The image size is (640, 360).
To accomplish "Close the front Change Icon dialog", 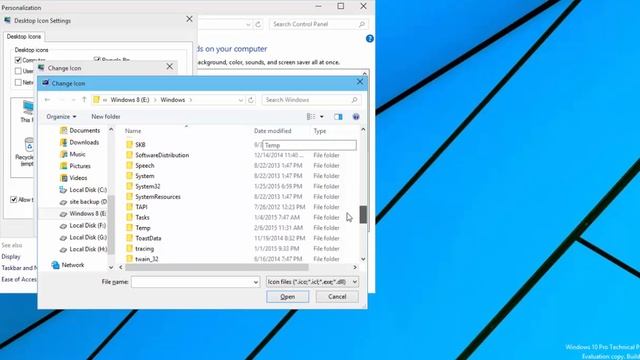I will tap(360, 82).
